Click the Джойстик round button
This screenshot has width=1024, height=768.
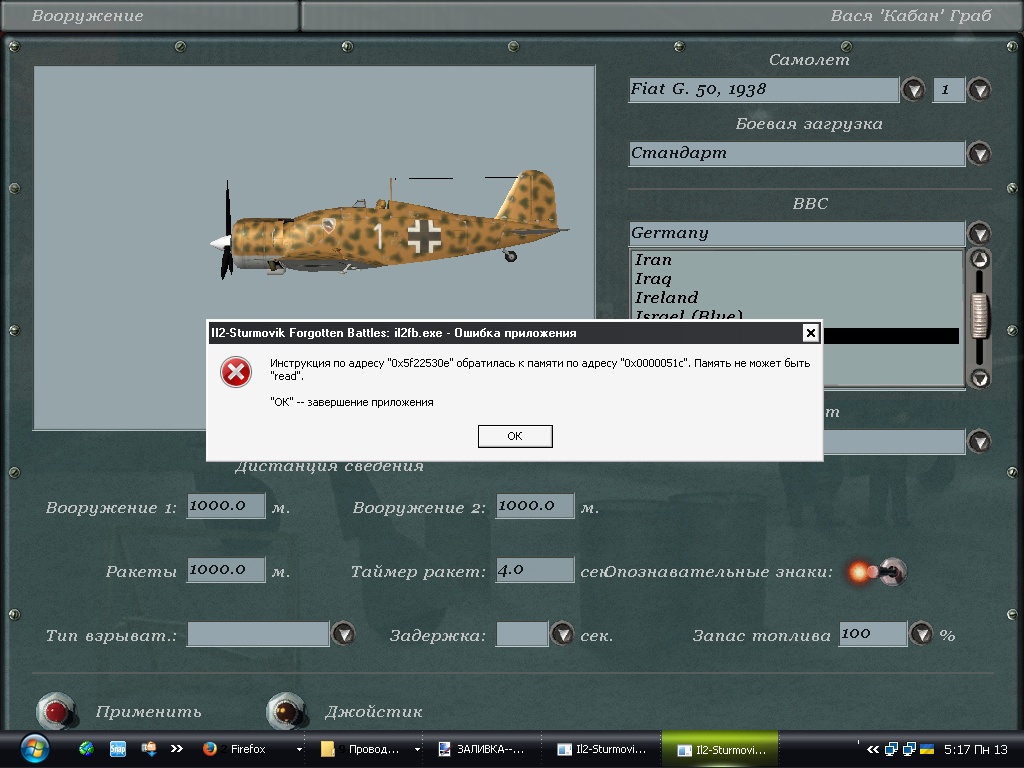tap(286, 712)
